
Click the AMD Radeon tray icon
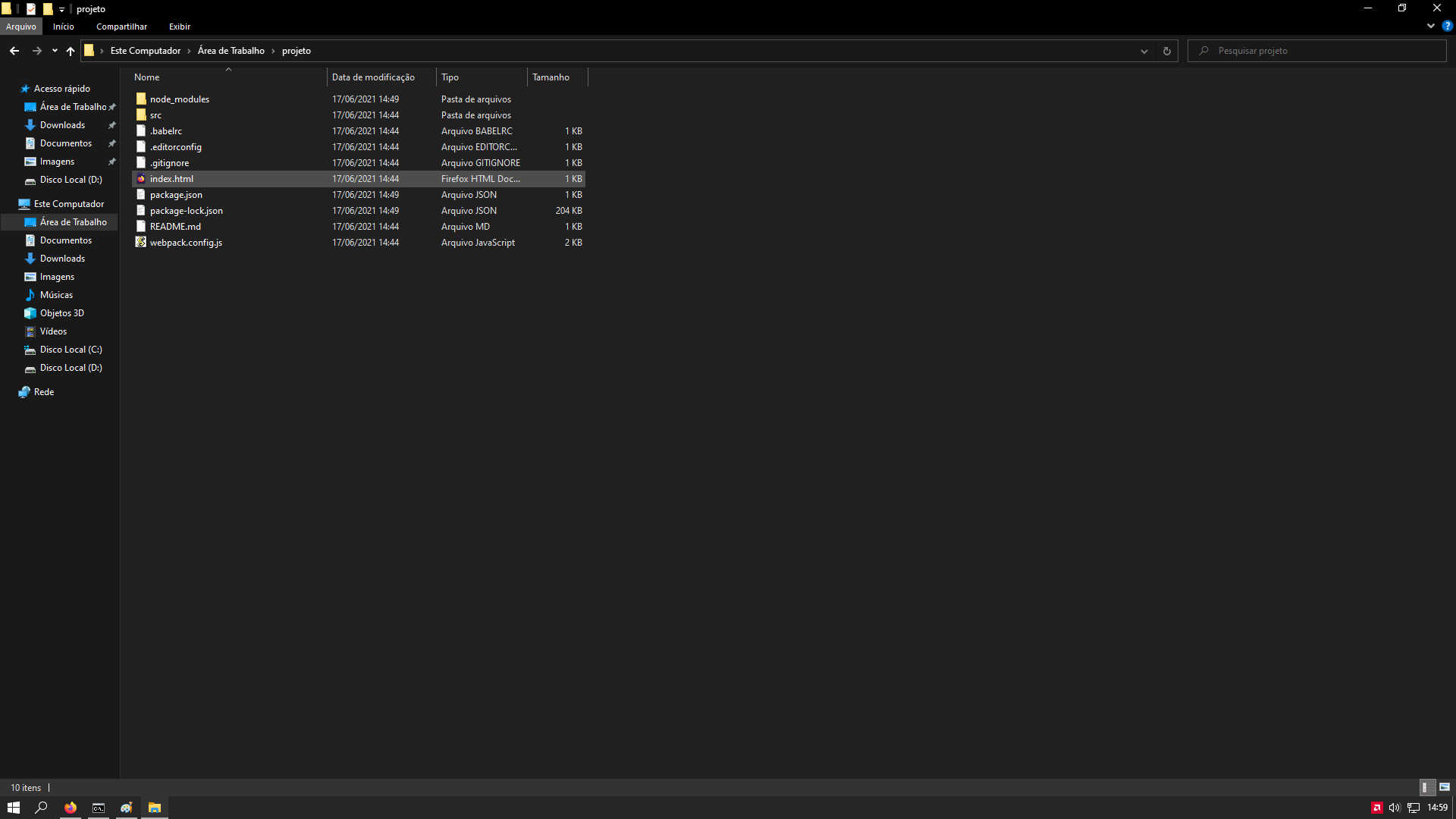pyautogui.click(x=1376, y=808)
